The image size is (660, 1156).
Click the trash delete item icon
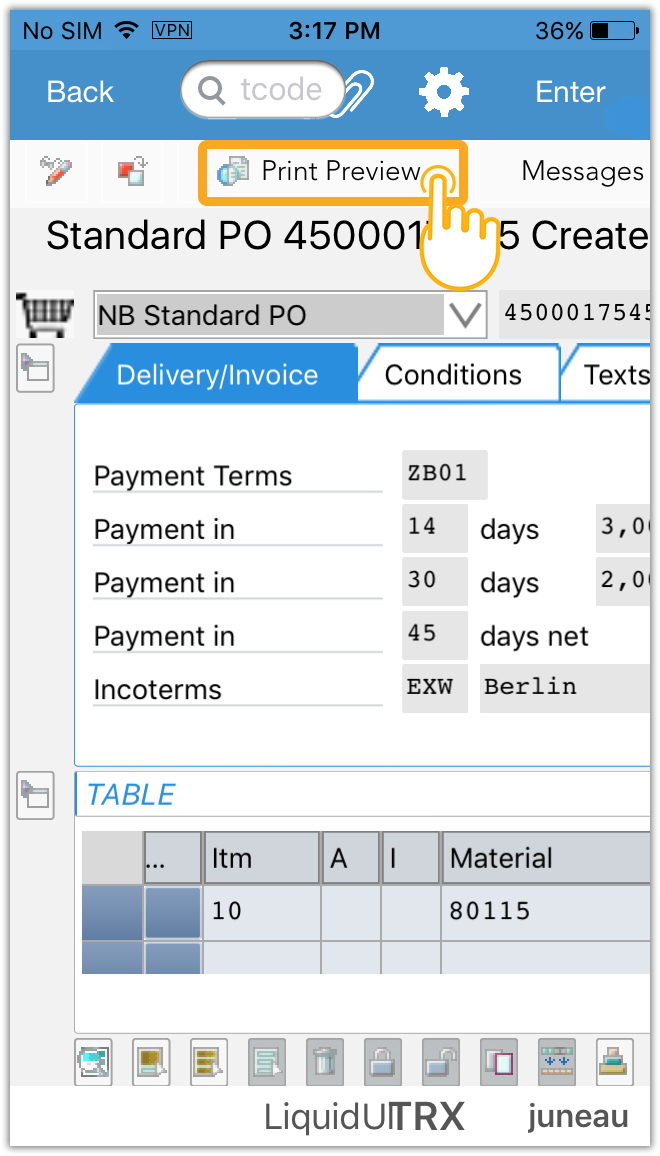click(324, 1061)
